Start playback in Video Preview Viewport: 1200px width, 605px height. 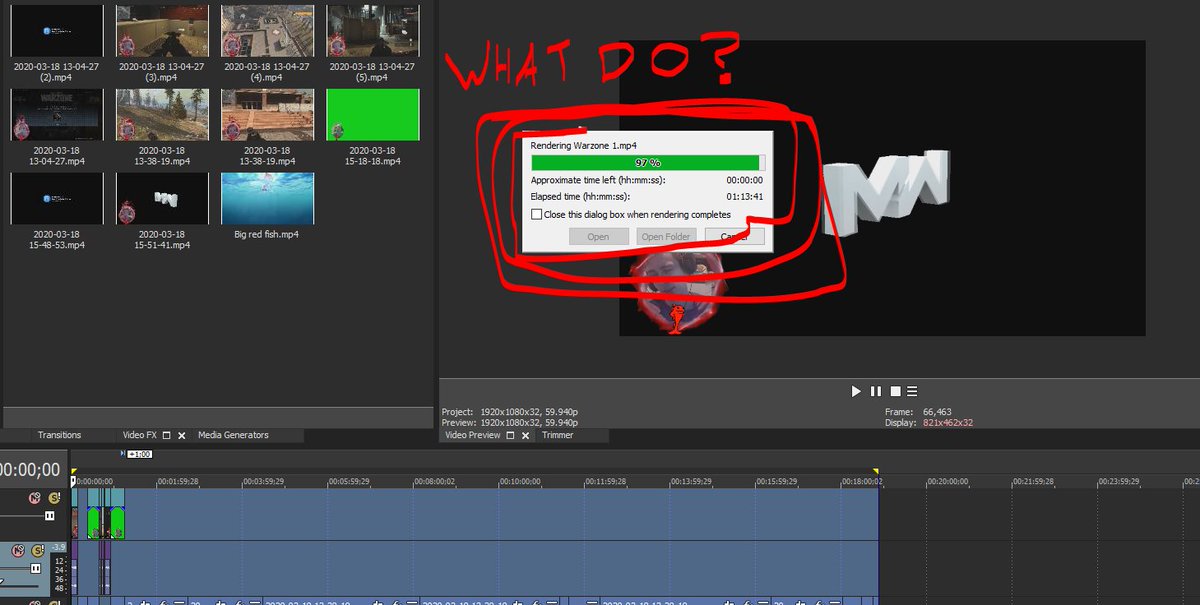point(856,391)
